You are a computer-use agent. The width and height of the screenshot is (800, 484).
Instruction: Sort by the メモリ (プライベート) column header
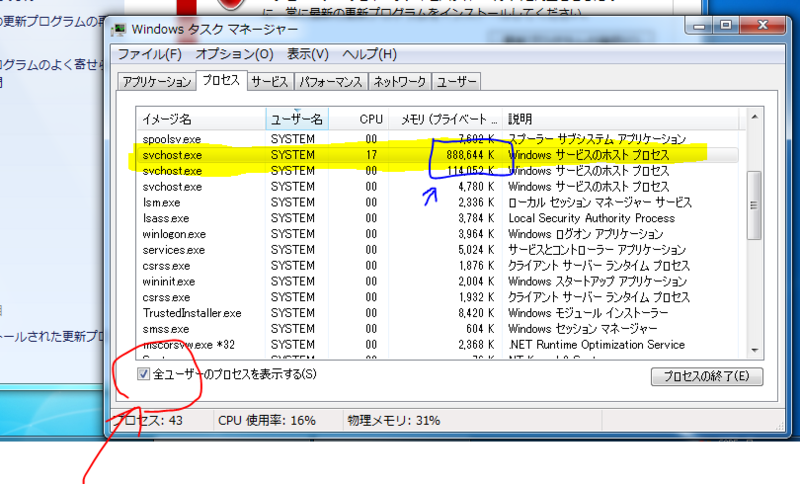pos(445,119)
